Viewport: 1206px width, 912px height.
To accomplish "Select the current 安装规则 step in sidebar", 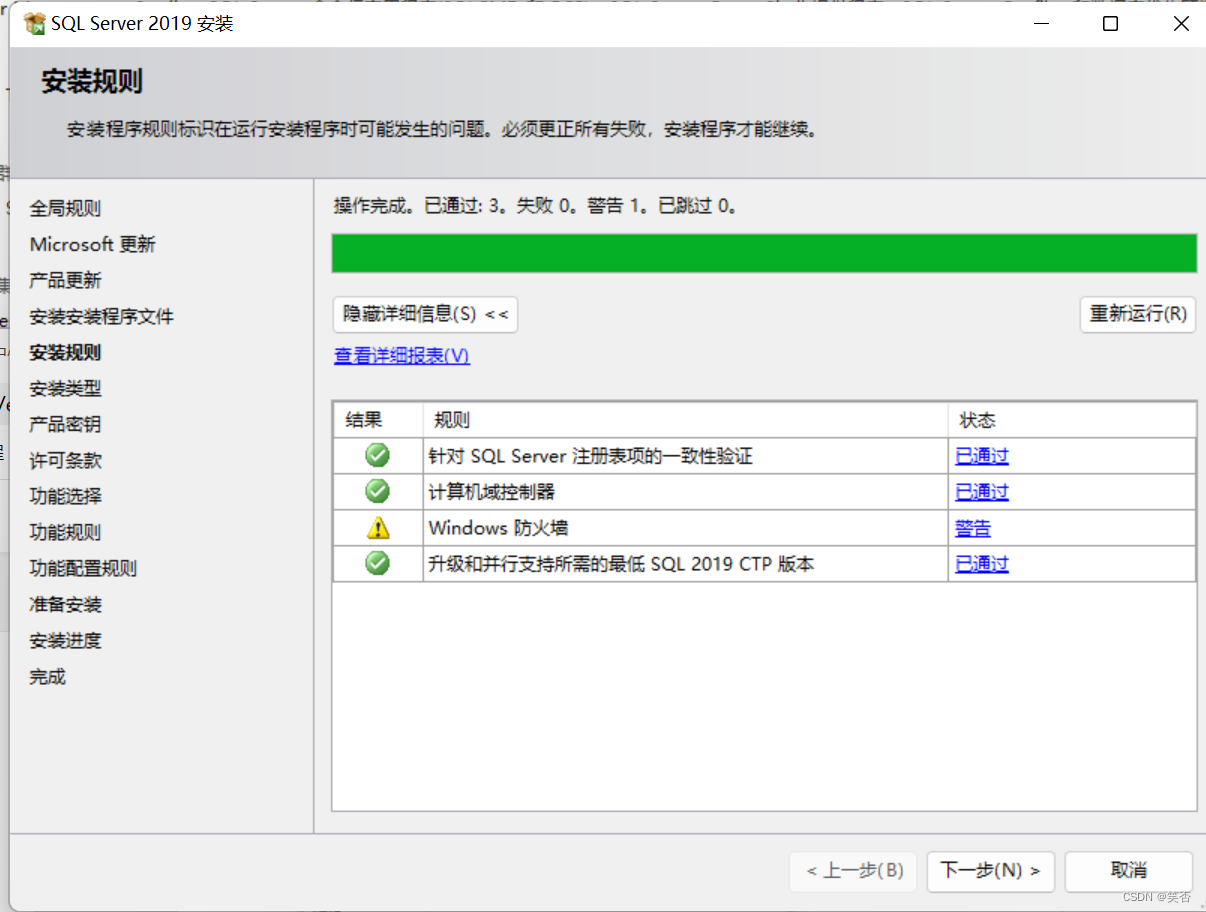I will click(65, 352).
